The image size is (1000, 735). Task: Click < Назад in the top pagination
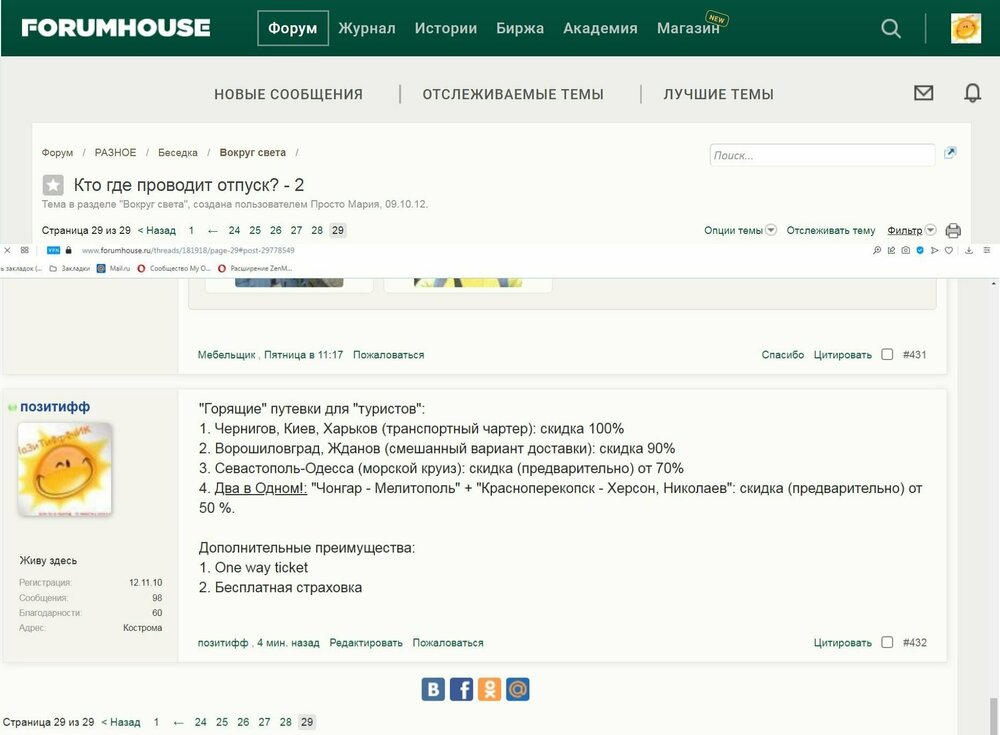click(157, 230)
